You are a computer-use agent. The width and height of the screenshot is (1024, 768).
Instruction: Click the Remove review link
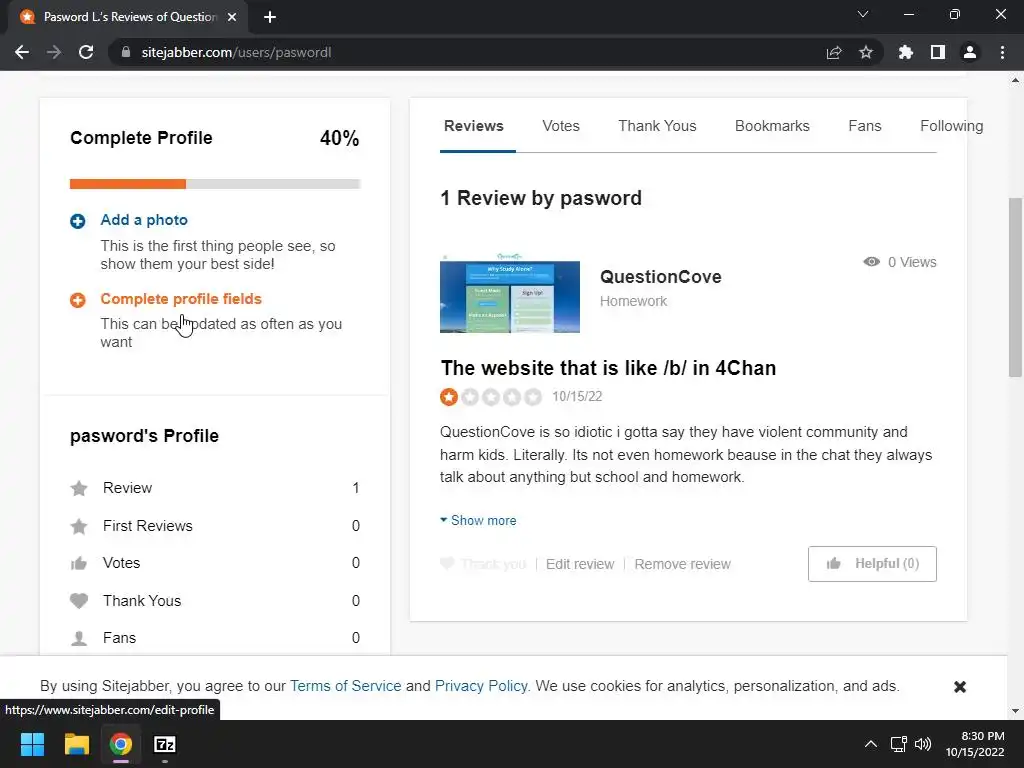click(682, 564)
